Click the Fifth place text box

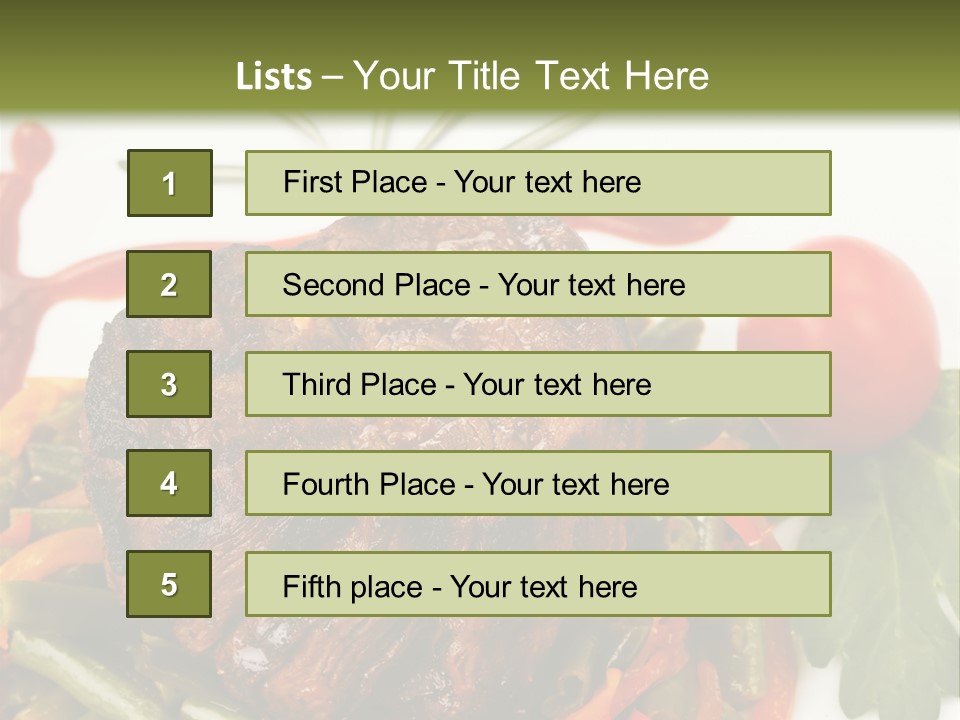point(538,584)
